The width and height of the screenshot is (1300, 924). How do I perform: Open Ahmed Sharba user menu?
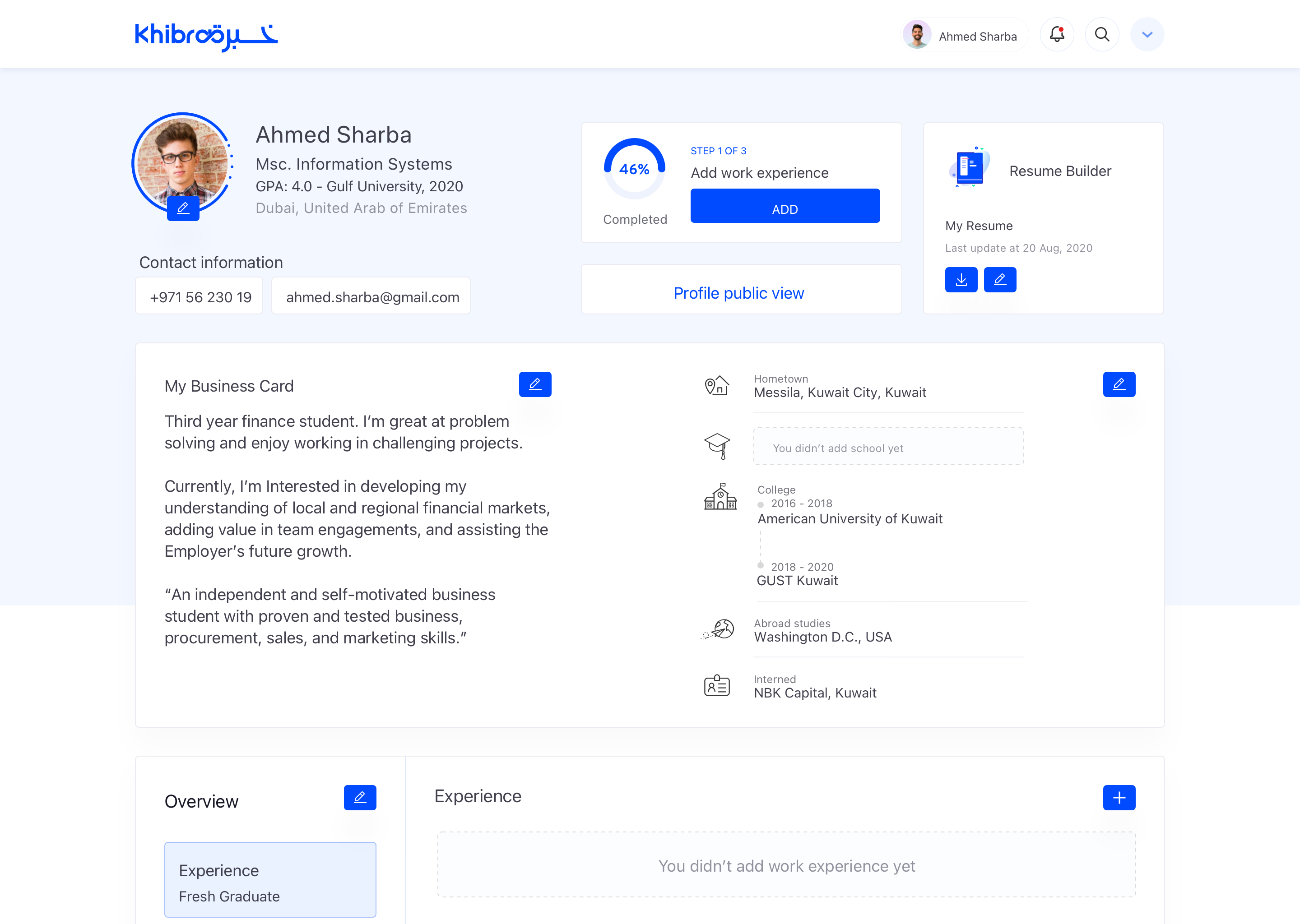[x=966, y=35]
